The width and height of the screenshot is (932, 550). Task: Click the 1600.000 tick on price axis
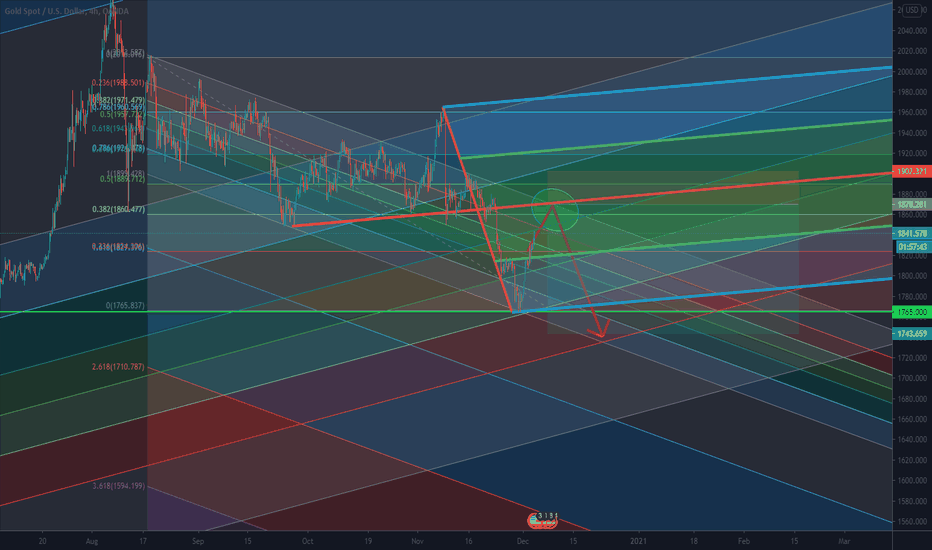click(912, 480)
